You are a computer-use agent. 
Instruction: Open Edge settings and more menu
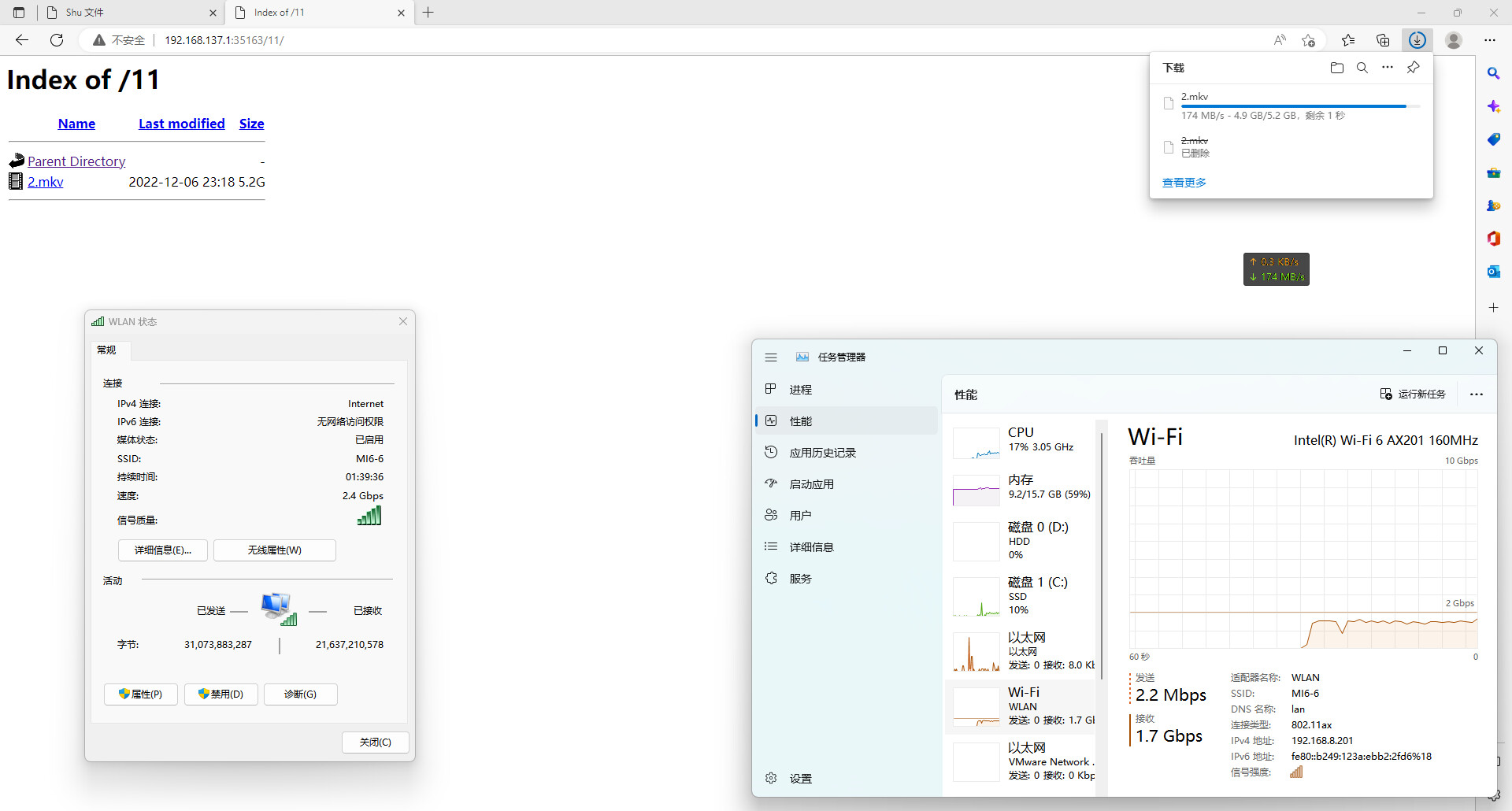click(x=1490, y=40)
